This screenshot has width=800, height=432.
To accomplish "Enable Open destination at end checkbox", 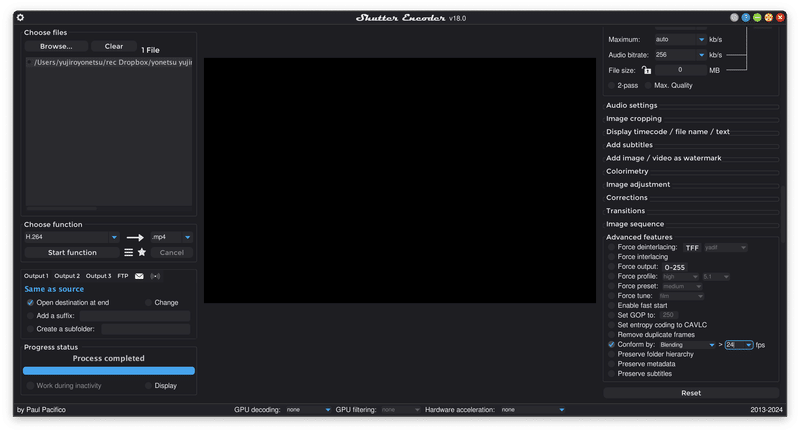I will (30, 302).
